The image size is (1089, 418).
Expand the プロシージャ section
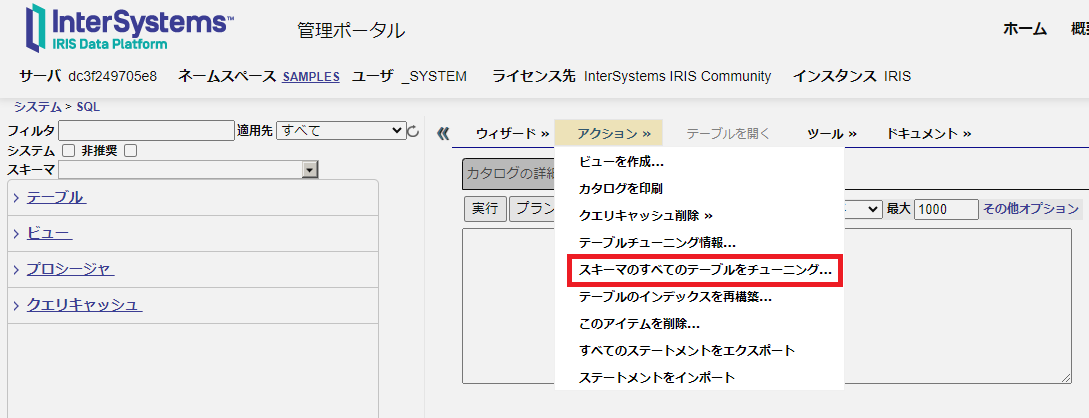(70, 269)
